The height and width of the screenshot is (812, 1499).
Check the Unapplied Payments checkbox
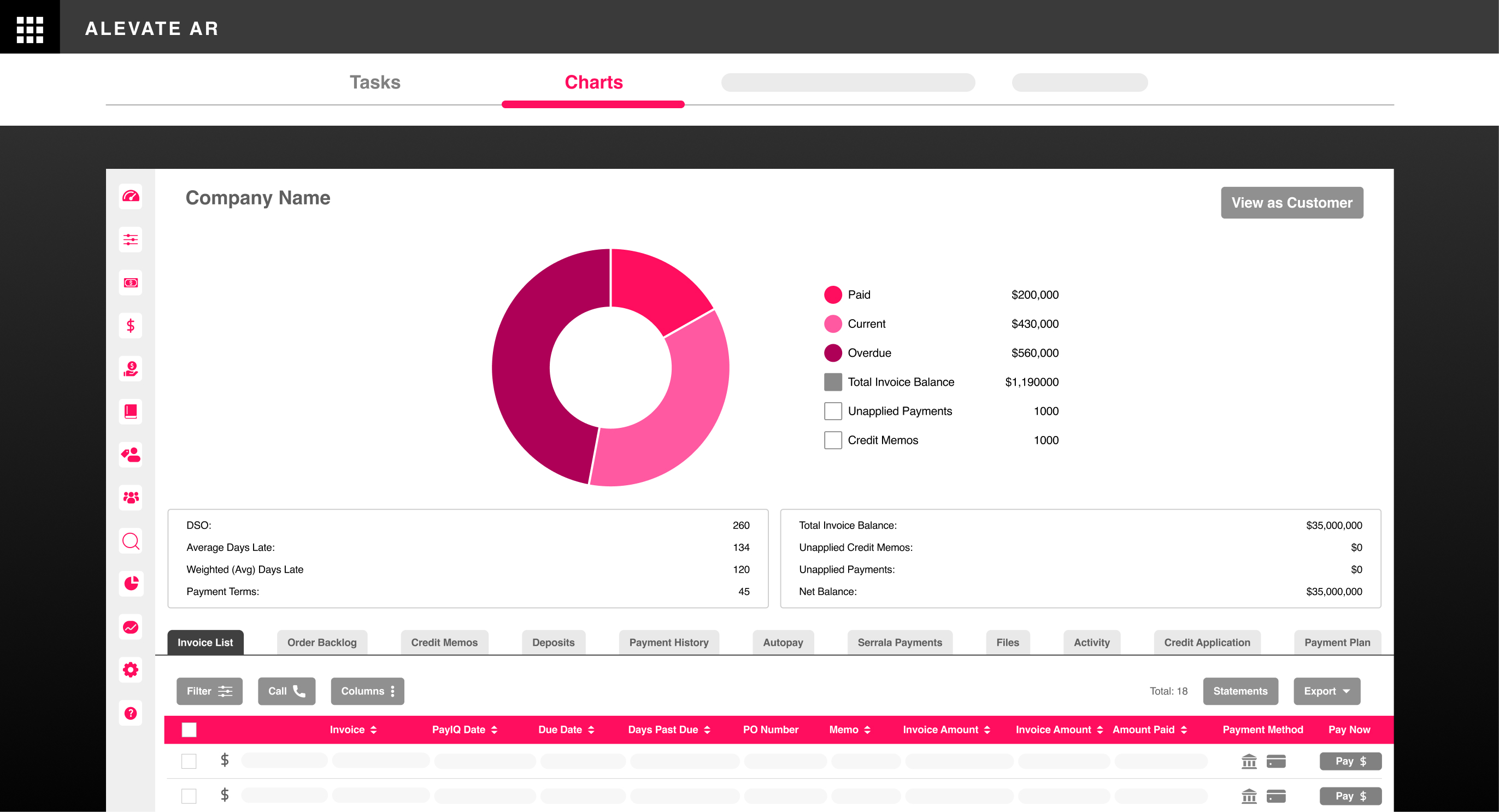pyautogui.click(x=833, y=411)
